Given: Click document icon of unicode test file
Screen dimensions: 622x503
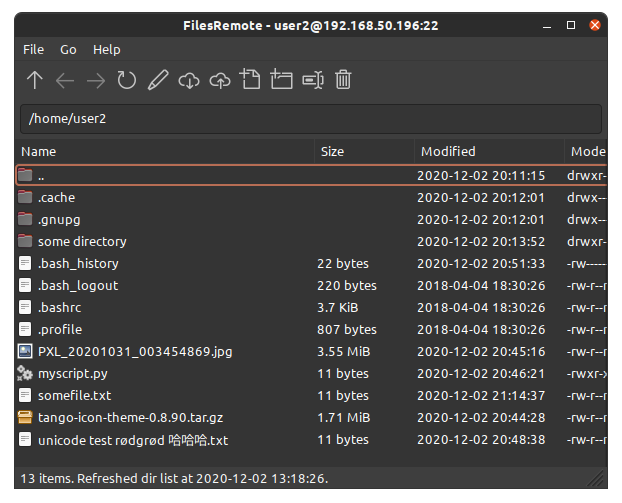Looking at the screenshot, I should pyautogui.click(x=25, y=439).
